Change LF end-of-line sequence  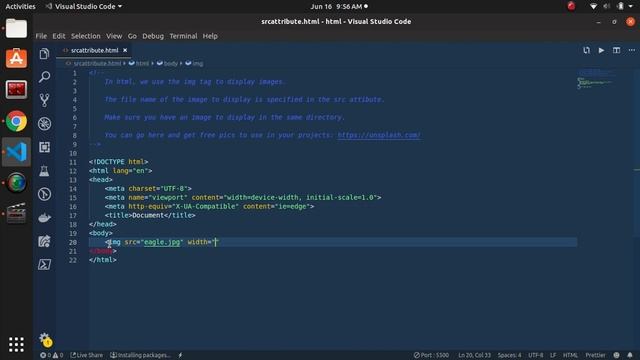pos(553,355)
